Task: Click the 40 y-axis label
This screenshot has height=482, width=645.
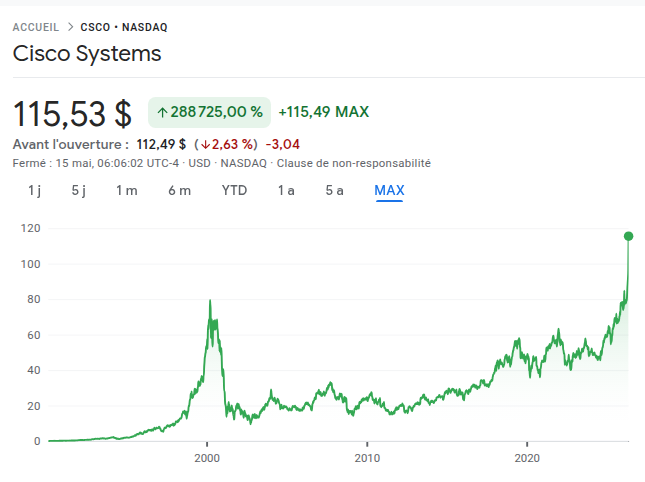Action: point(34,370)
